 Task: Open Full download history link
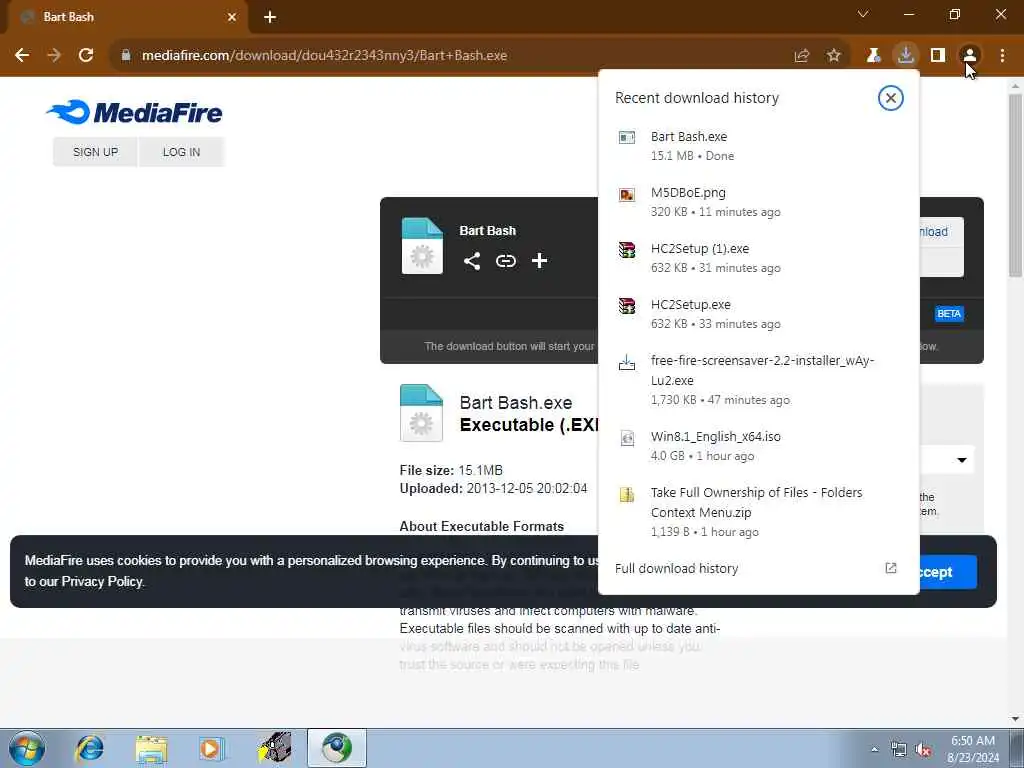677,568
